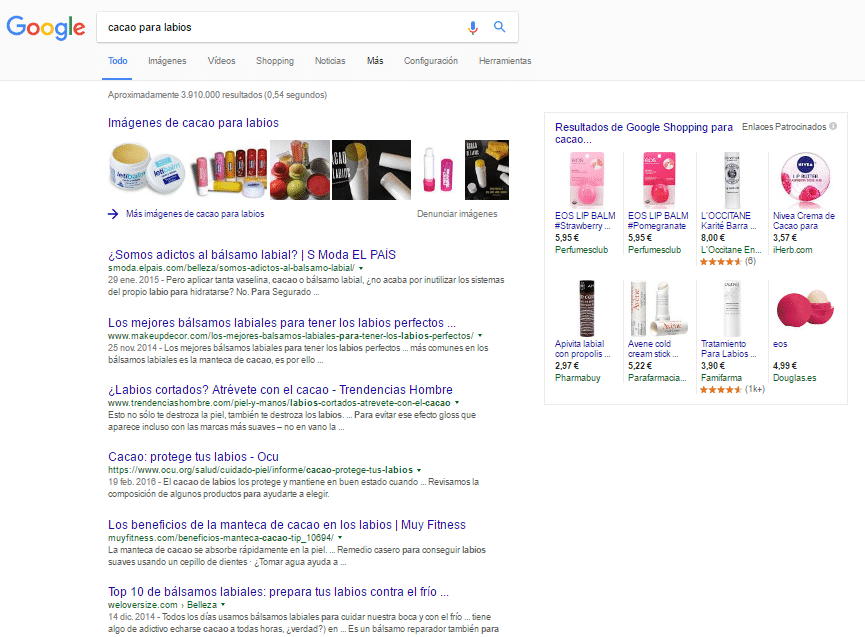Click the magnifying glass search button

(499, 26)
